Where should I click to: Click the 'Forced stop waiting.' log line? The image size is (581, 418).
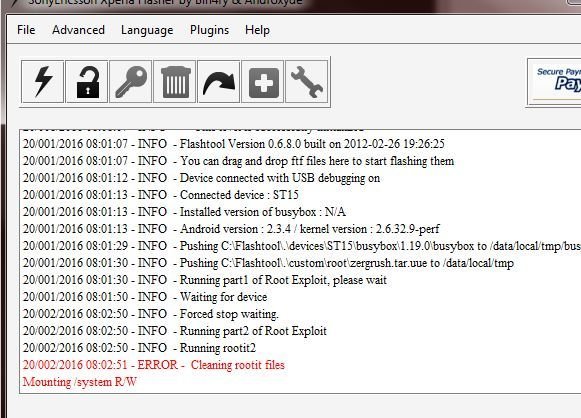[x=150, y=314]
